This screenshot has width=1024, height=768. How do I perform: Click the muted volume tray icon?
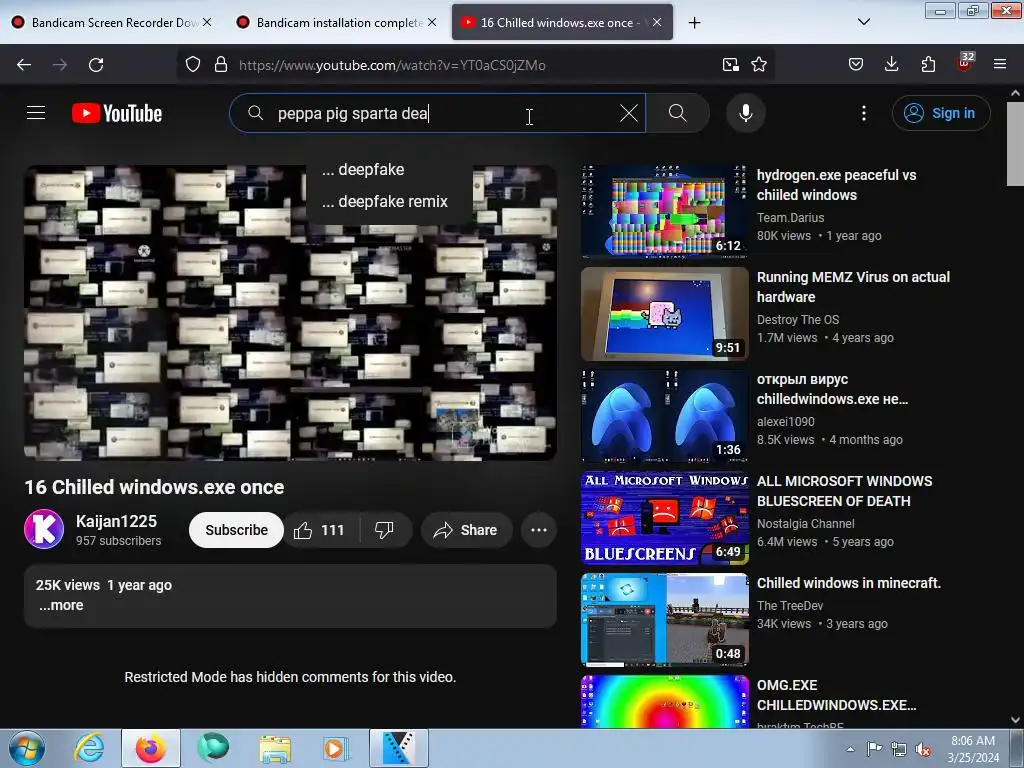coord(923,750)
